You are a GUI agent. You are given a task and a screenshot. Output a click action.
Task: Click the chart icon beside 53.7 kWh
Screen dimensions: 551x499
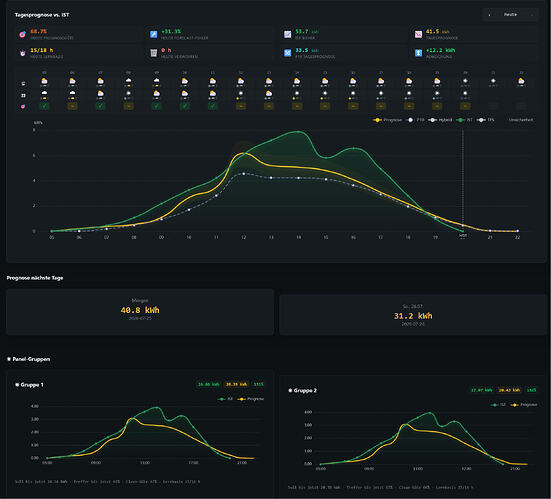click(x=287, y=34)
